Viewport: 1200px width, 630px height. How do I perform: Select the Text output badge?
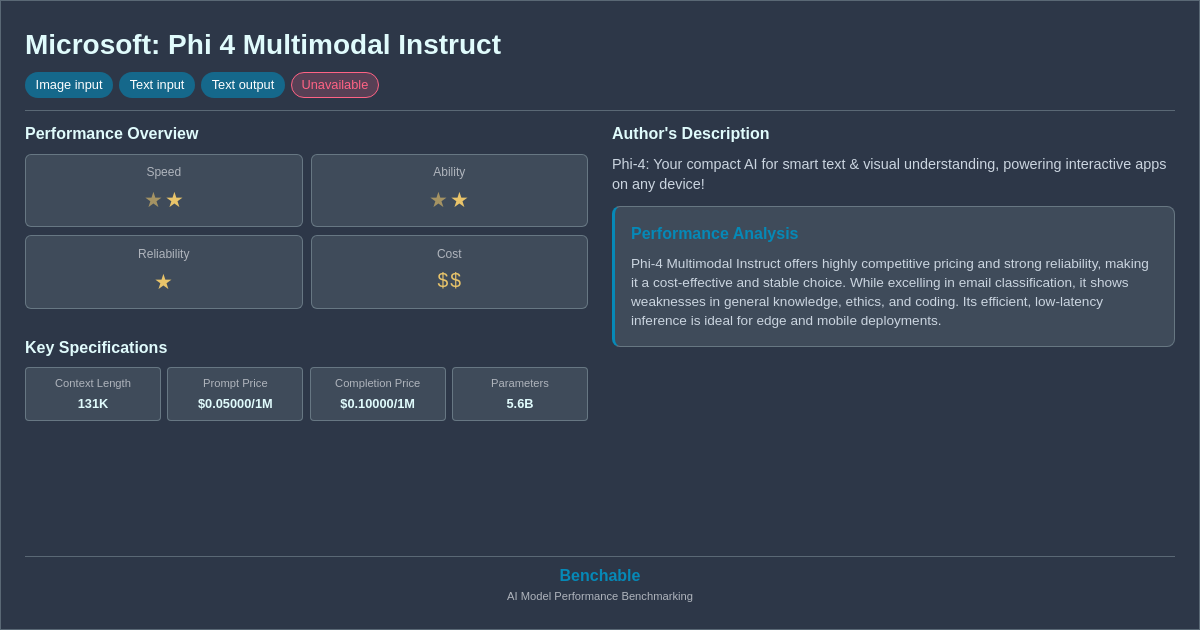(x=243, y=85)
